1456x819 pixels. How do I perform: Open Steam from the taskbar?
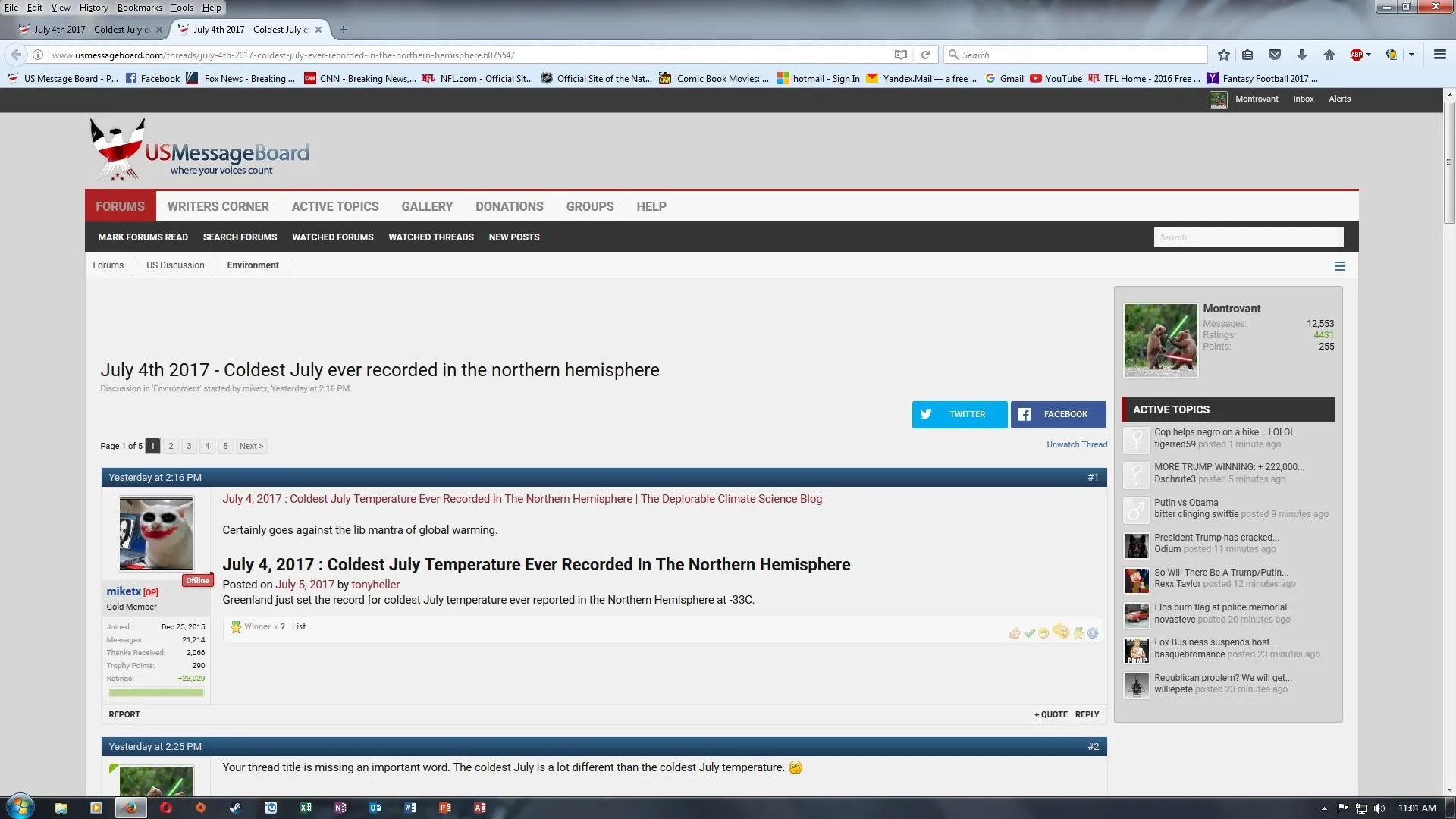click(235, 808)
